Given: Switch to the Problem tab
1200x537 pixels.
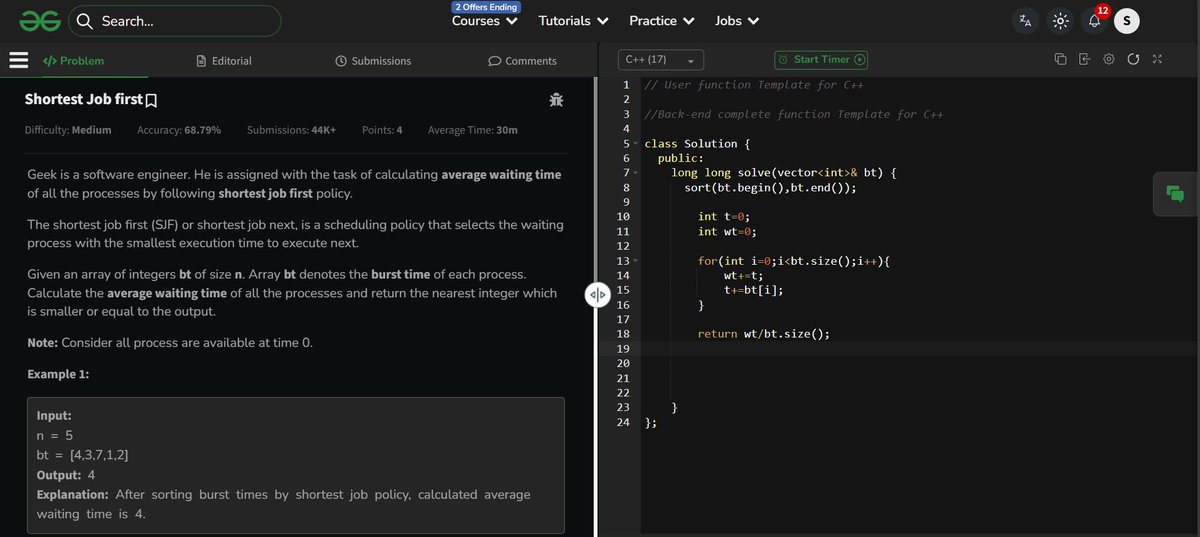Looking at the screenshot, I should click(x=74, y=61).
